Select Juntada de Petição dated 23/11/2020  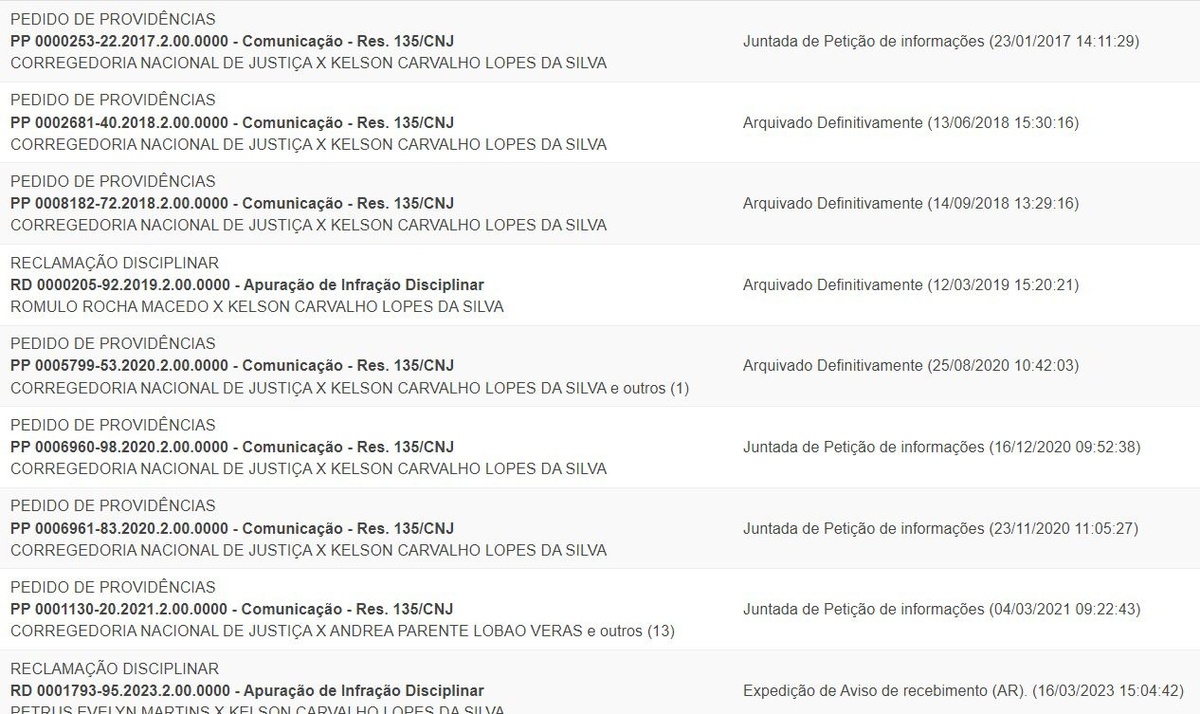click(x=940, y=528)
